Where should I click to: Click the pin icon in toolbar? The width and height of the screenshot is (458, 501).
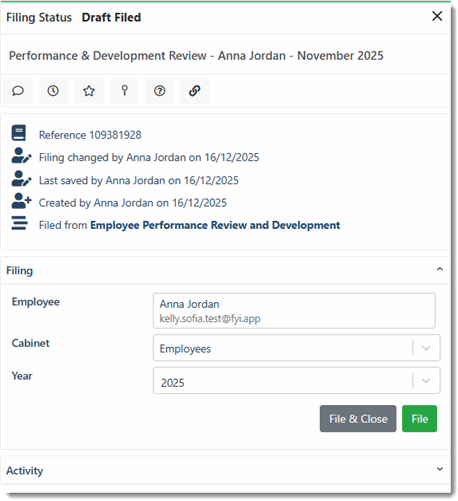pos(124,91)
